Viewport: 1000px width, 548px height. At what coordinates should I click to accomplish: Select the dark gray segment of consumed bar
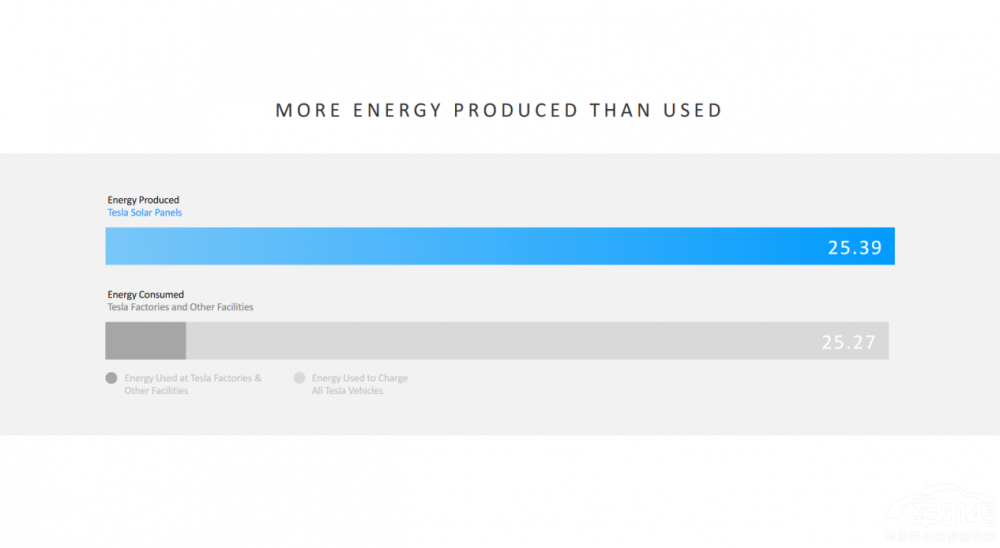coord(146,341)
